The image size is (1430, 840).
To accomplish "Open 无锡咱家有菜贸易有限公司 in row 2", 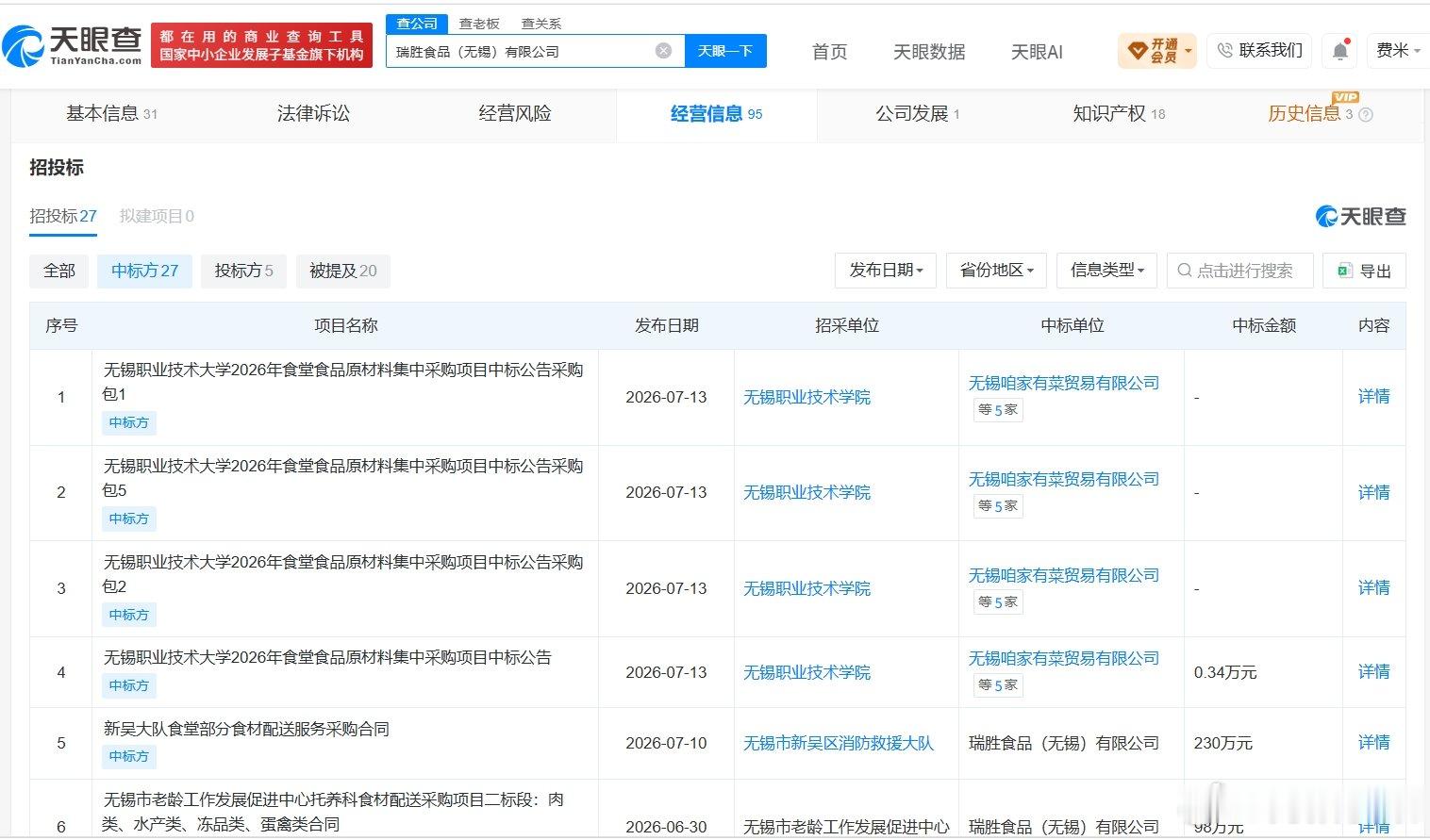I will point(1064,480).
